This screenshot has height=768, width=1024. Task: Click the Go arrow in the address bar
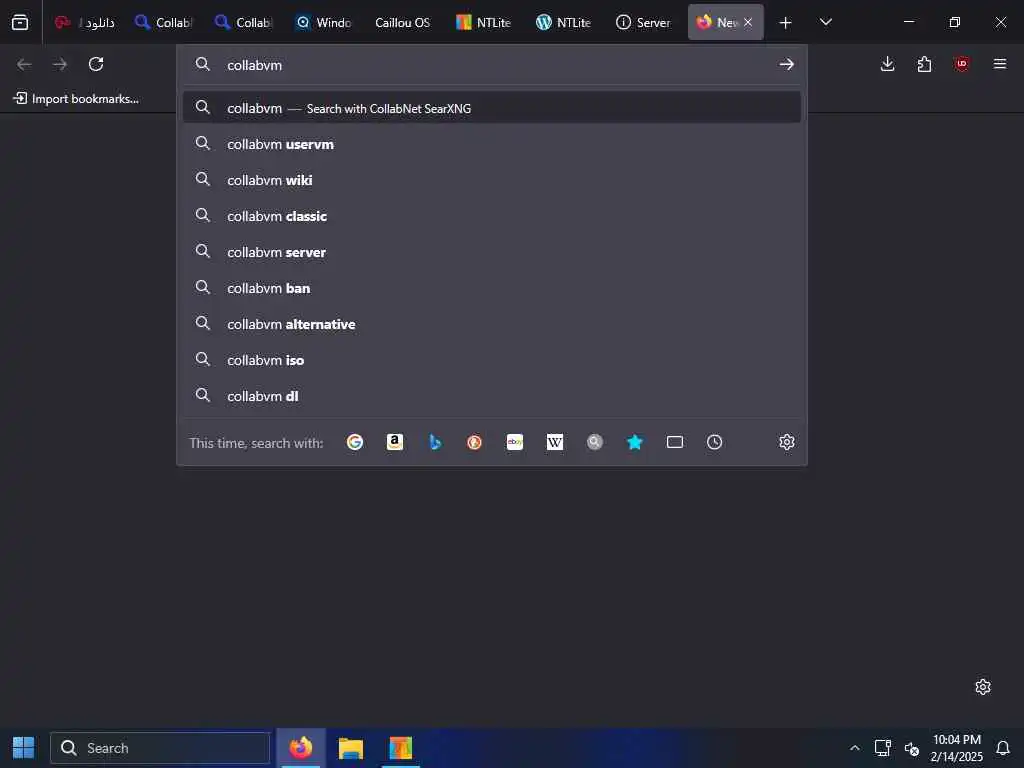(786, 64)
